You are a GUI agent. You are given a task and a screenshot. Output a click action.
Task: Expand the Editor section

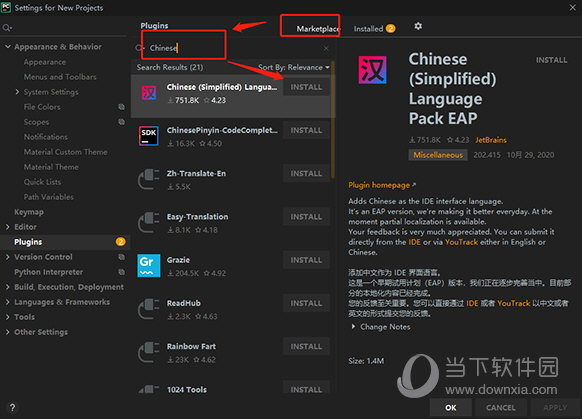pyautogui.click(x=7, y=227)
